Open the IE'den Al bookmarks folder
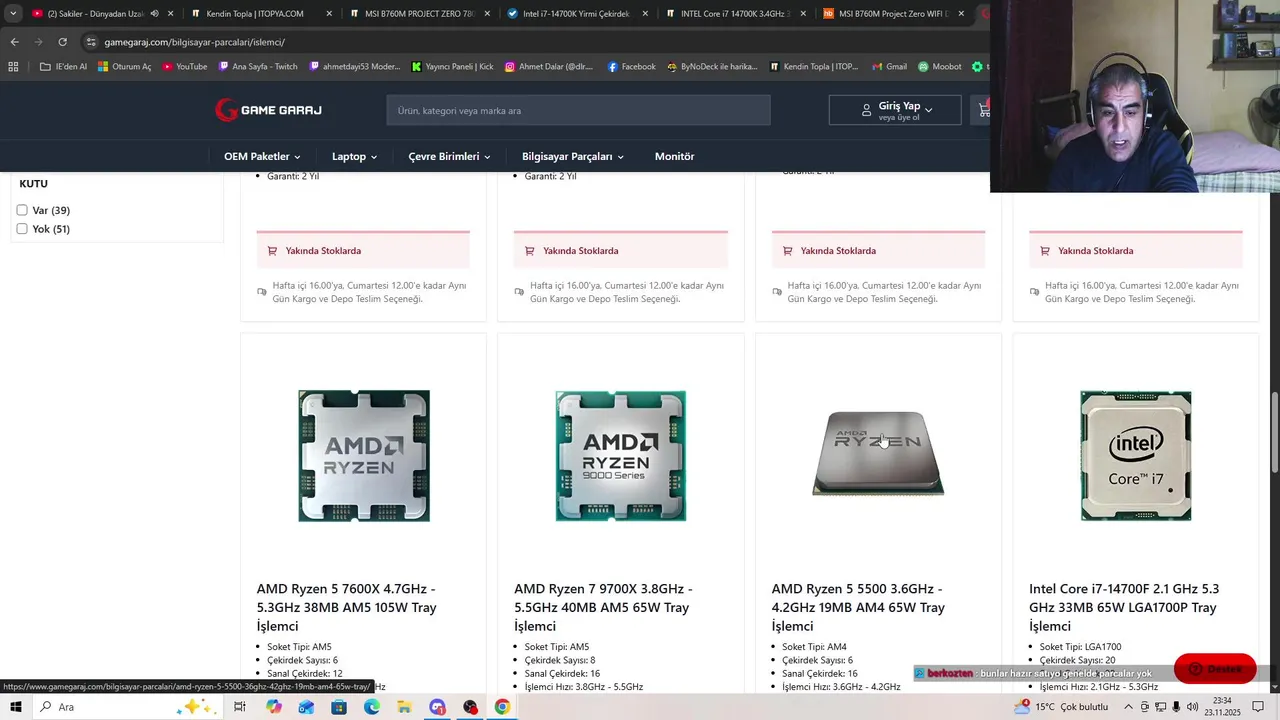The image size is (1280, 720). pyautogui.click(x=63, y=67)
